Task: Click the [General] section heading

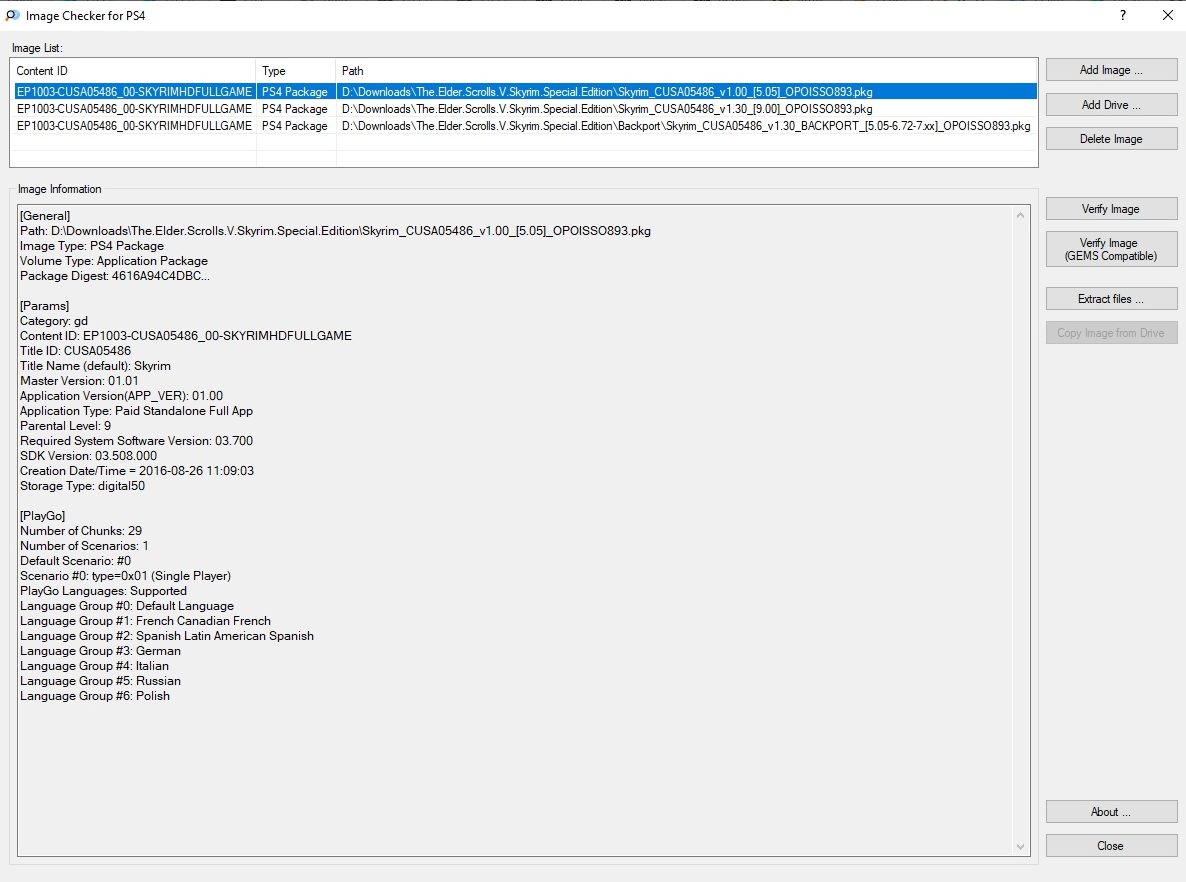Action: pos(45,216)
